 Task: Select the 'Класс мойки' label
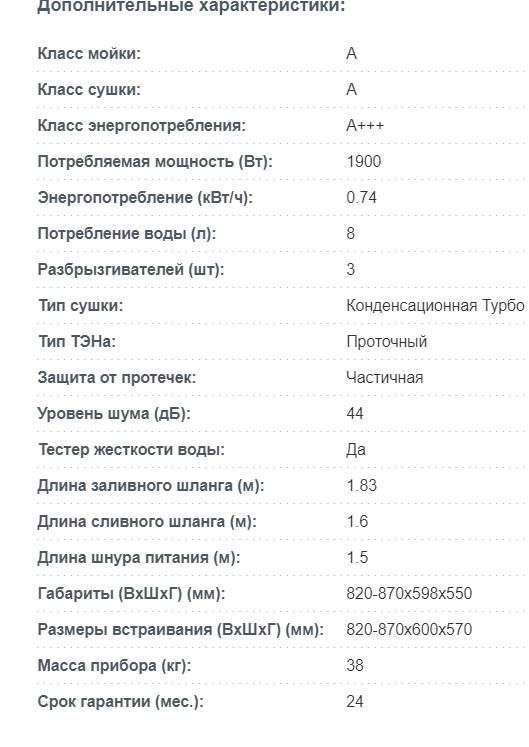(89, 53)
